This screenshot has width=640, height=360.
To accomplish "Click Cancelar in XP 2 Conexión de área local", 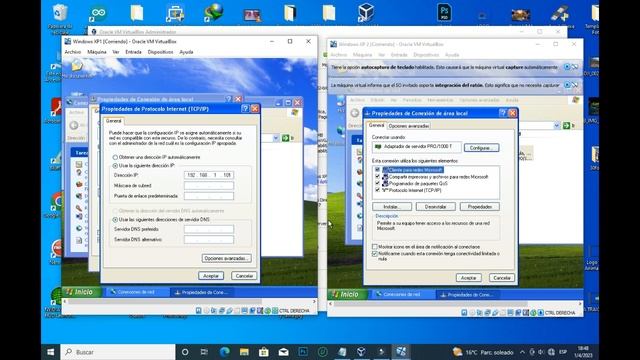I will tap(502, 278).
